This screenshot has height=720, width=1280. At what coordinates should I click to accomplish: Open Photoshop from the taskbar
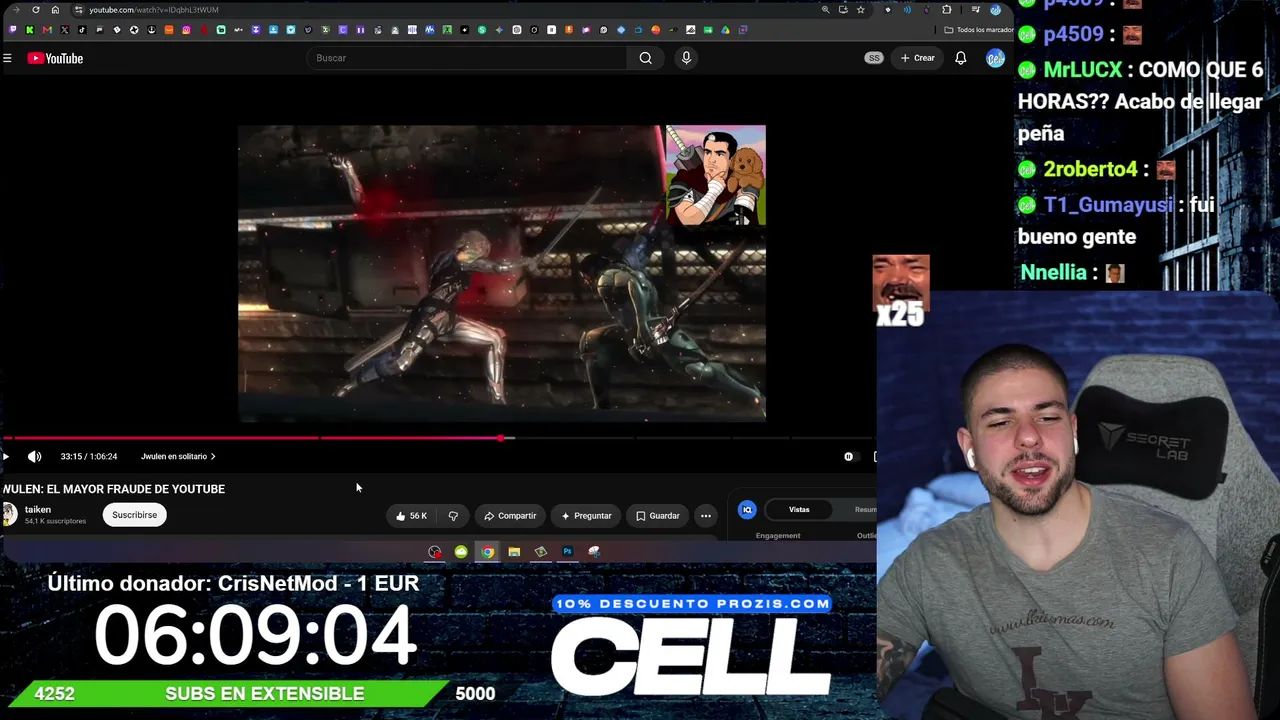(567, 552)
